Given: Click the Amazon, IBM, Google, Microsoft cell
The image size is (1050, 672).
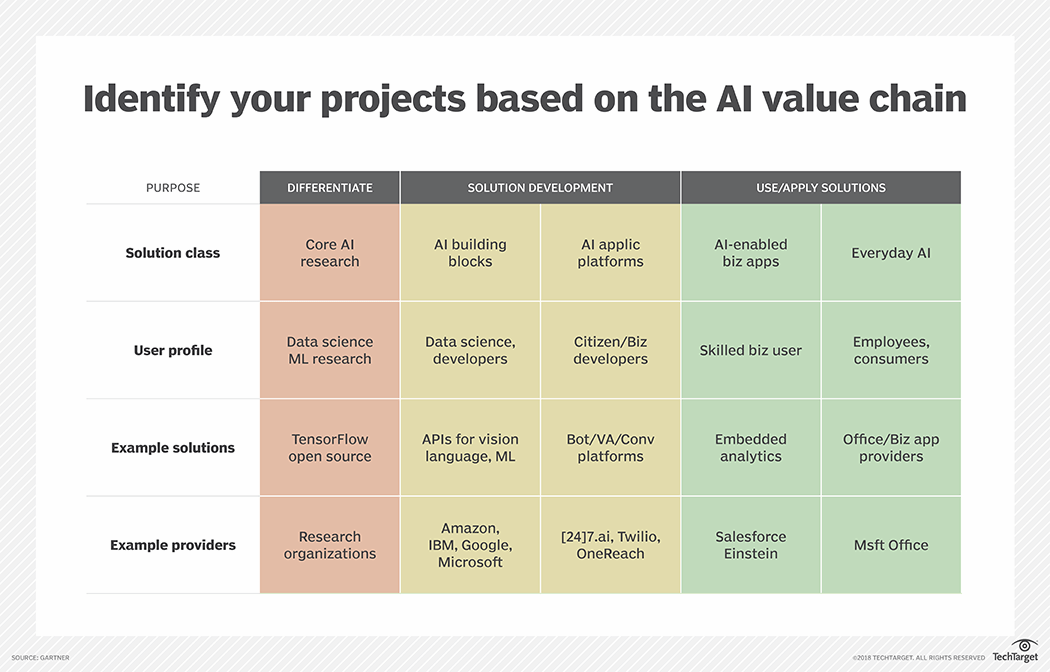Looking at the screenshot, I should [x=470, y=545].
